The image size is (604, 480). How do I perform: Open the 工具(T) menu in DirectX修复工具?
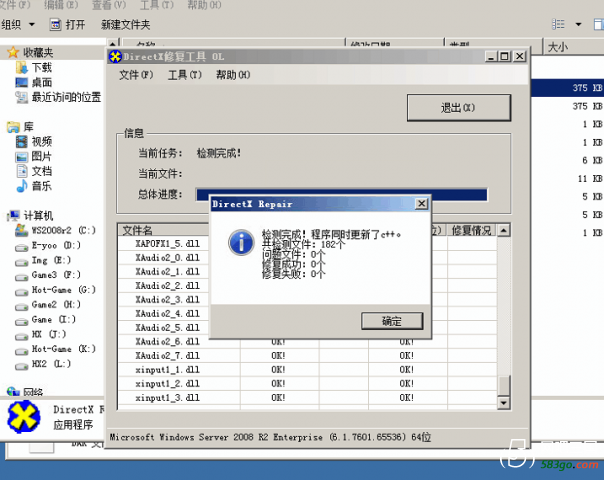185,75
